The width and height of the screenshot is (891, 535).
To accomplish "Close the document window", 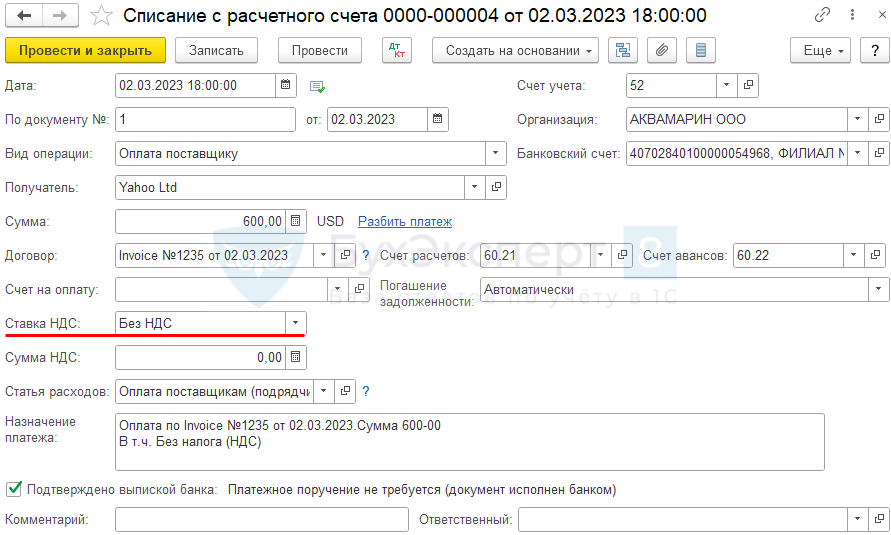I will click(881, 15).
